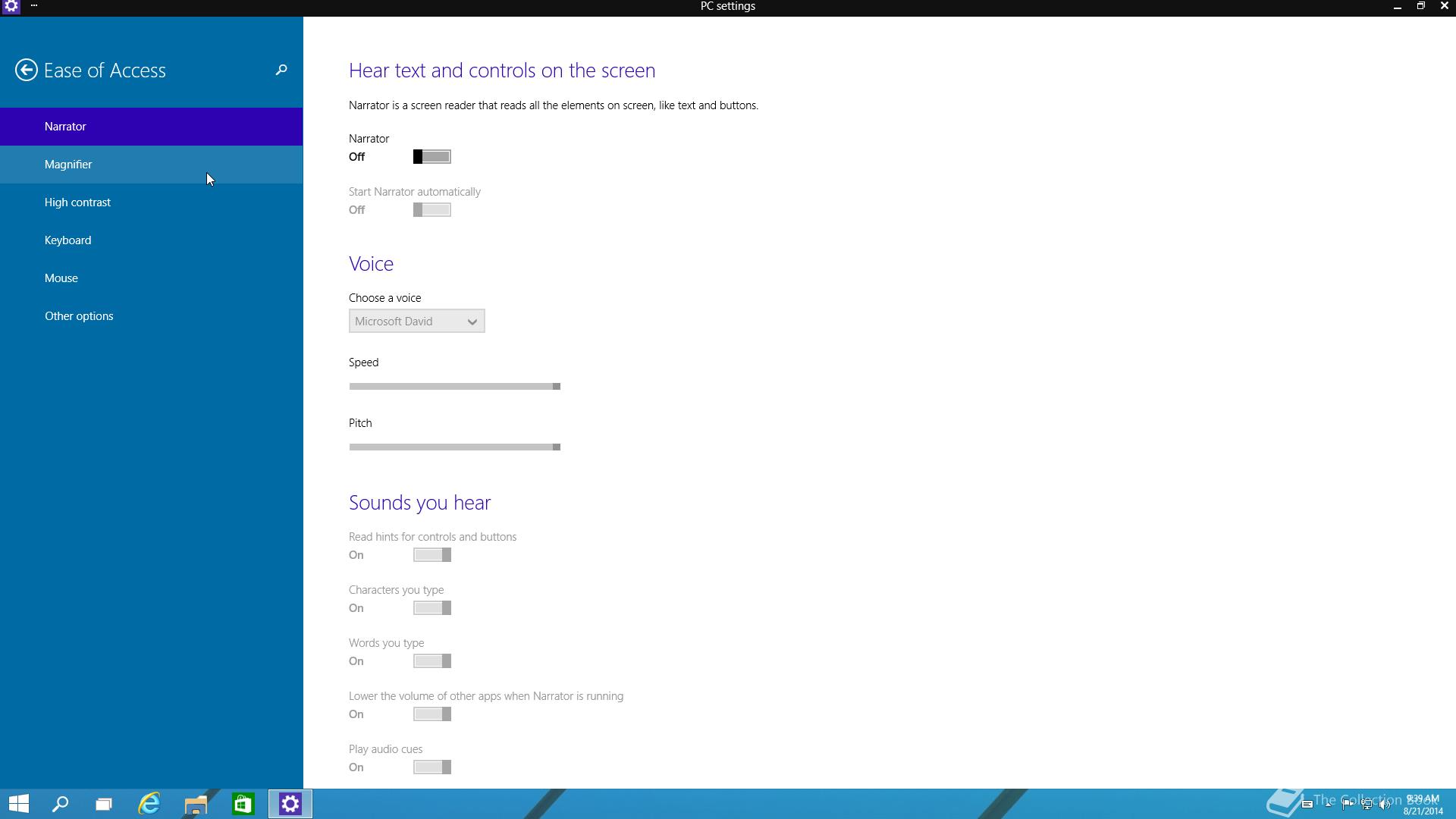Close the PC settings window
This screenshot has width=1456, height=819.
tap(1444, 6)
